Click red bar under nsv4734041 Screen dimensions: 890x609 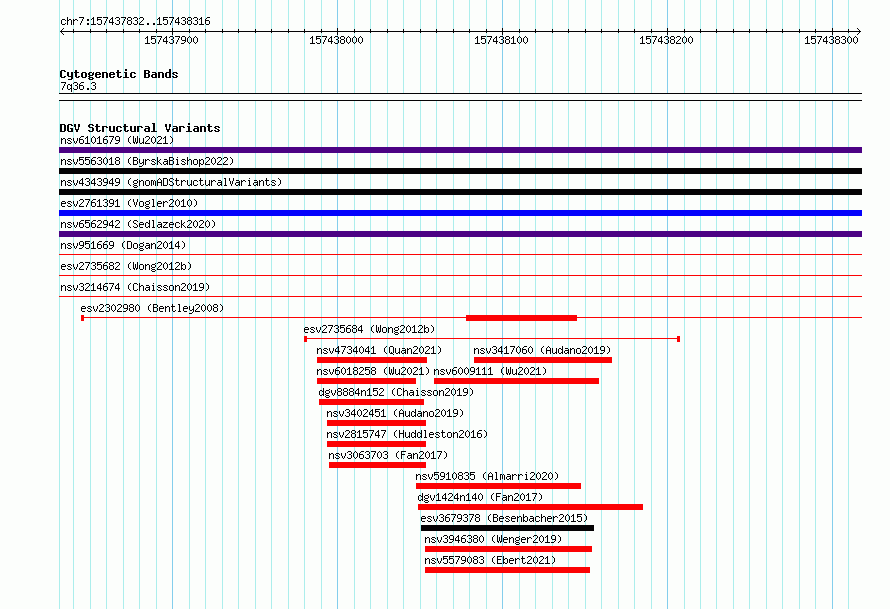point(372,360)
